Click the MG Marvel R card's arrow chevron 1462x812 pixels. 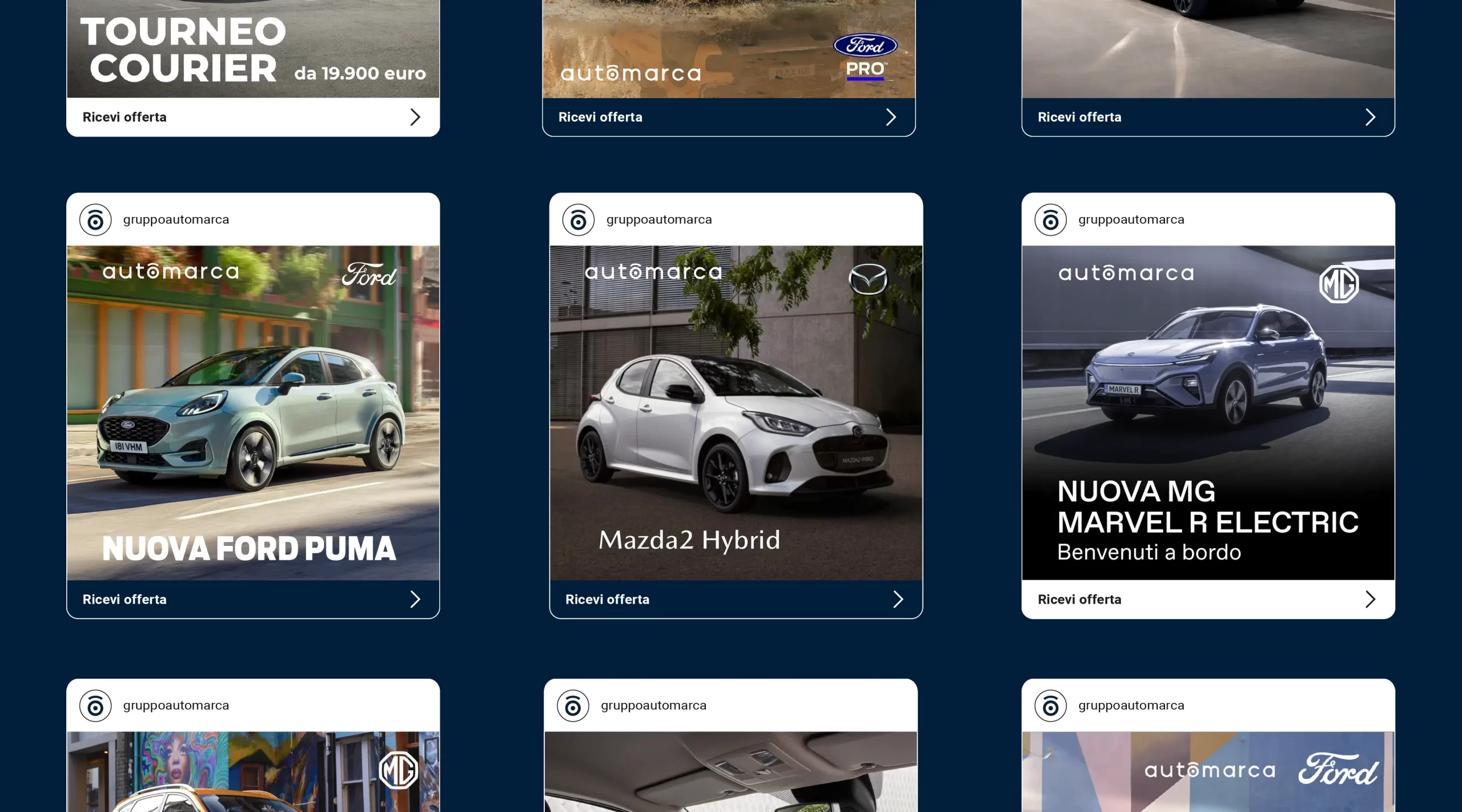click(x=1370, y=599)
